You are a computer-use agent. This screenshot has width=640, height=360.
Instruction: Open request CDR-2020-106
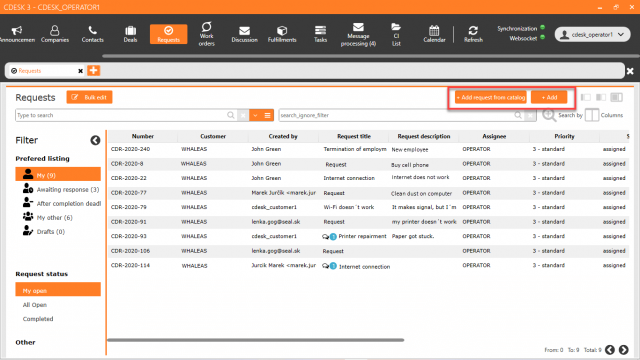tap(369, 251)
